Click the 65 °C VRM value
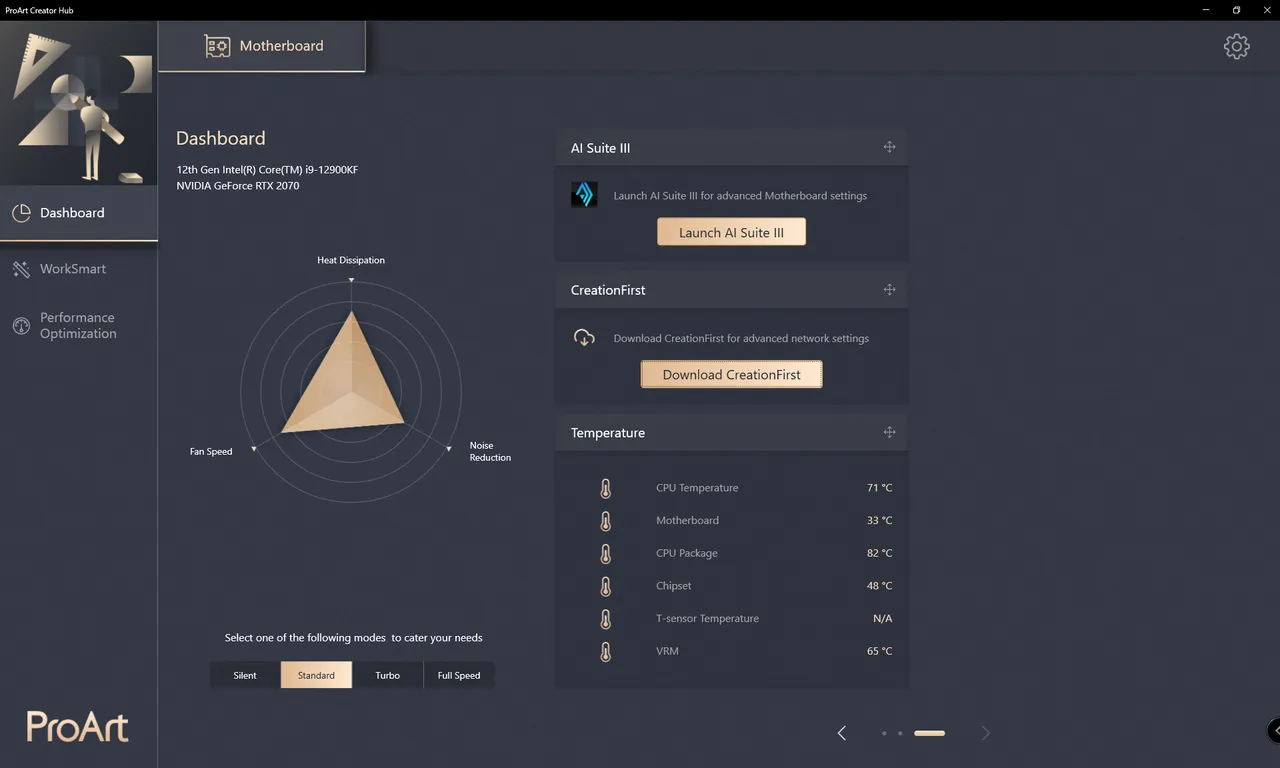 (x=879, y=651)
